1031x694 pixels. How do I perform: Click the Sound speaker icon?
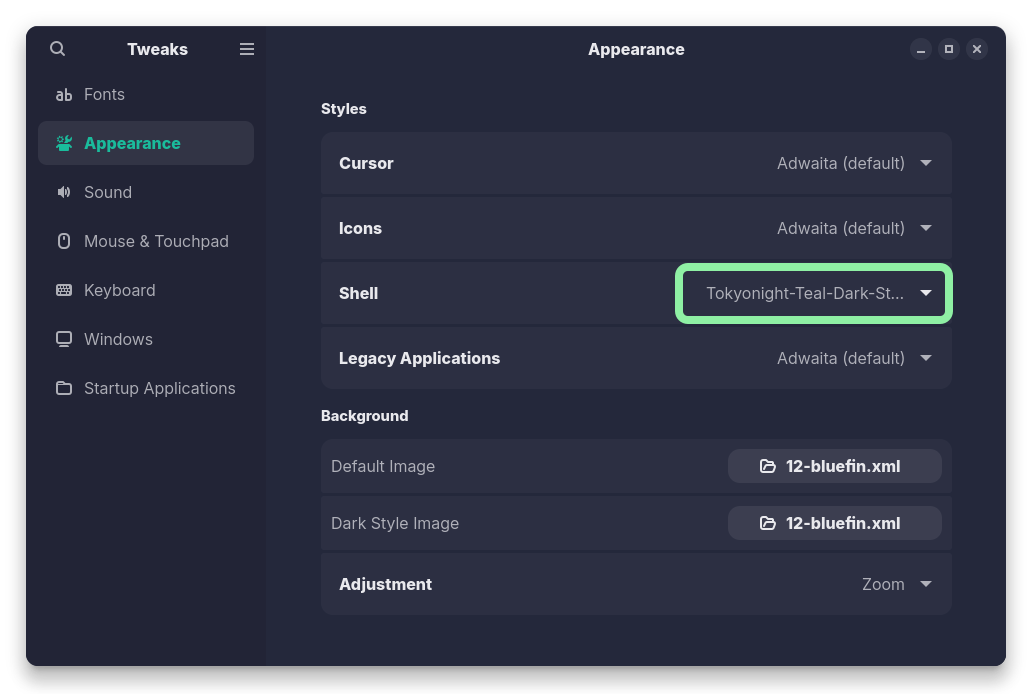click(x=64, y=192)
